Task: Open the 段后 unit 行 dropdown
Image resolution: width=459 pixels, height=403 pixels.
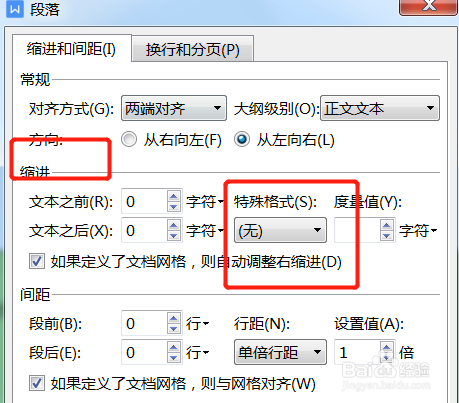Action: click(x=197, y=352)
